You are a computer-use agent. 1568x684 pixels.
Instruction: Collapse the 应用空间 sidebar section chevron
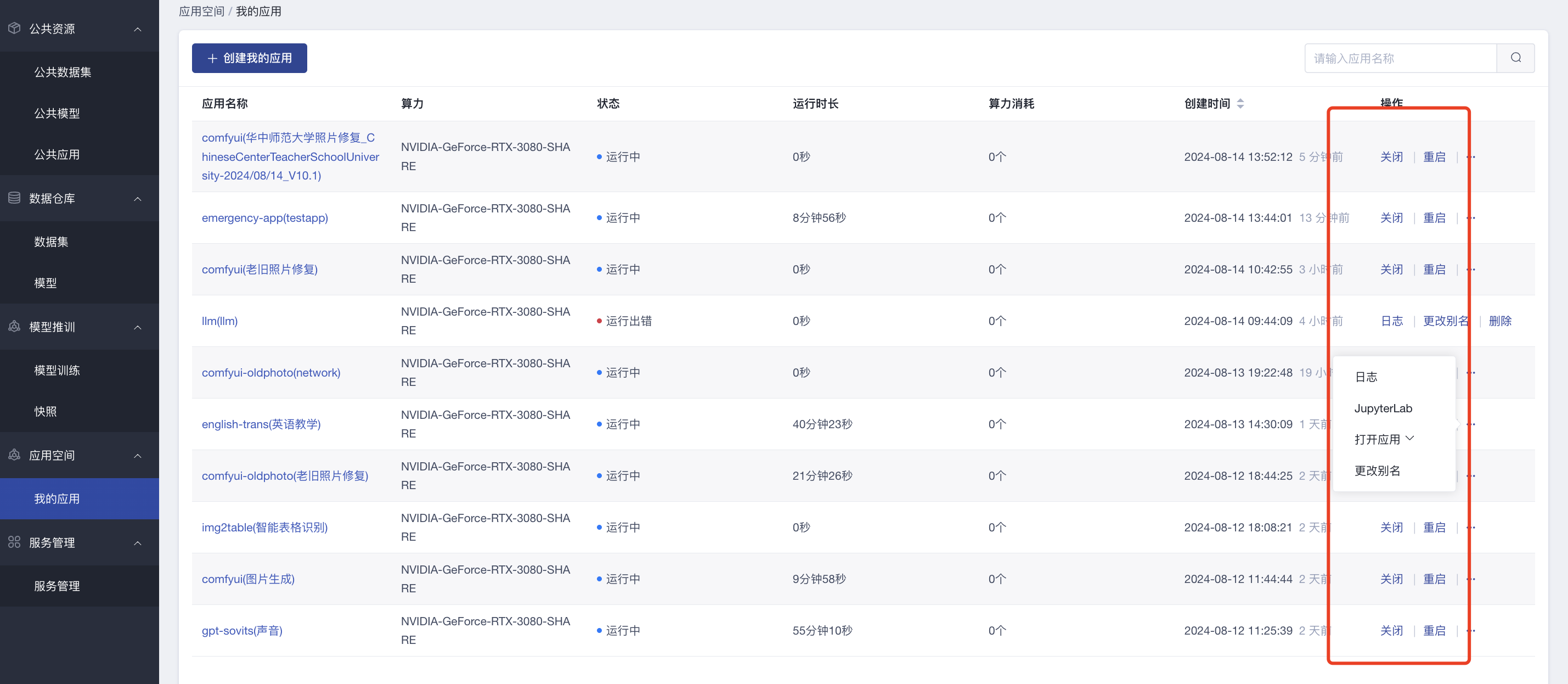click(138, 455)
